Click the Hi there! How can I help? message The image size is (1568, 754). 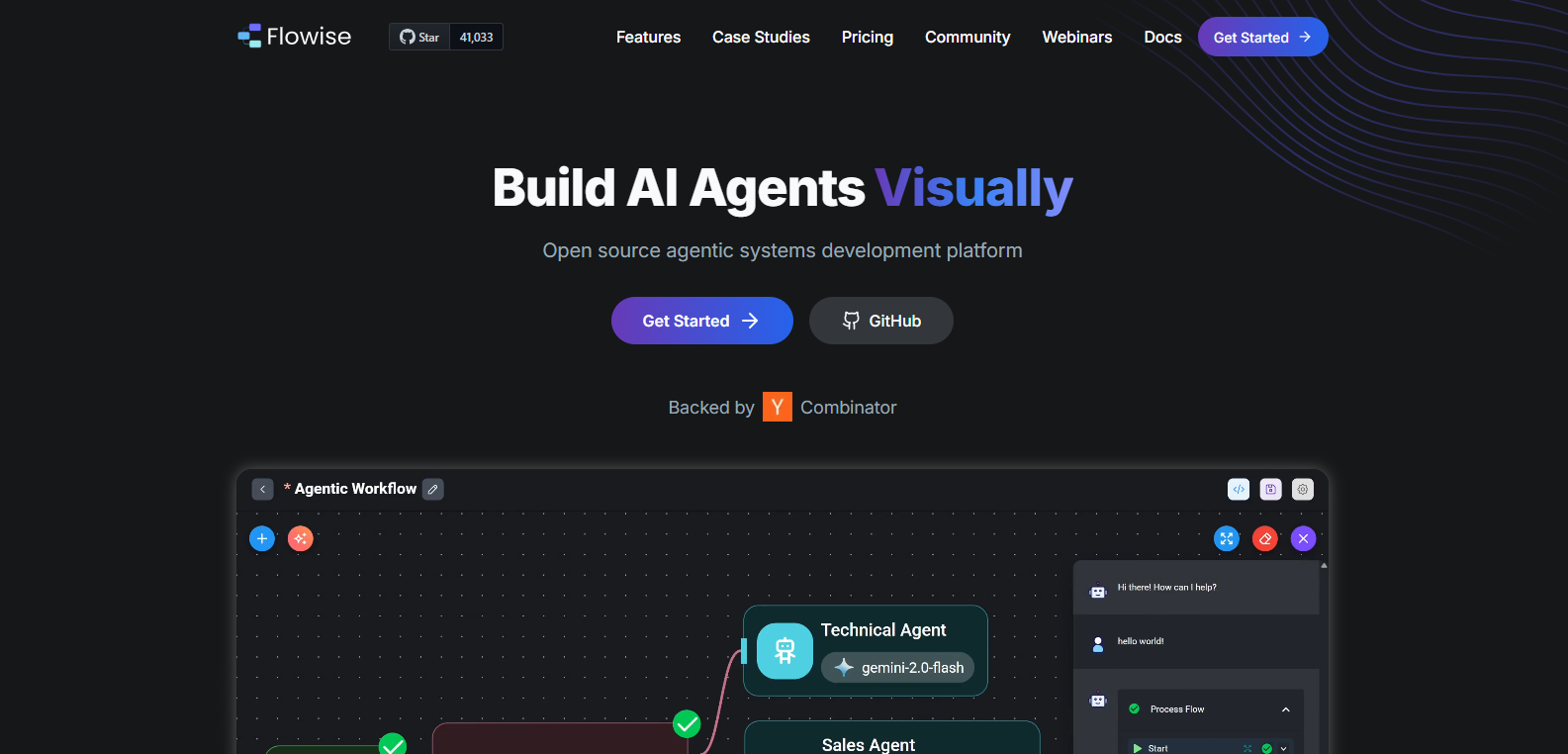(1167, 587)
